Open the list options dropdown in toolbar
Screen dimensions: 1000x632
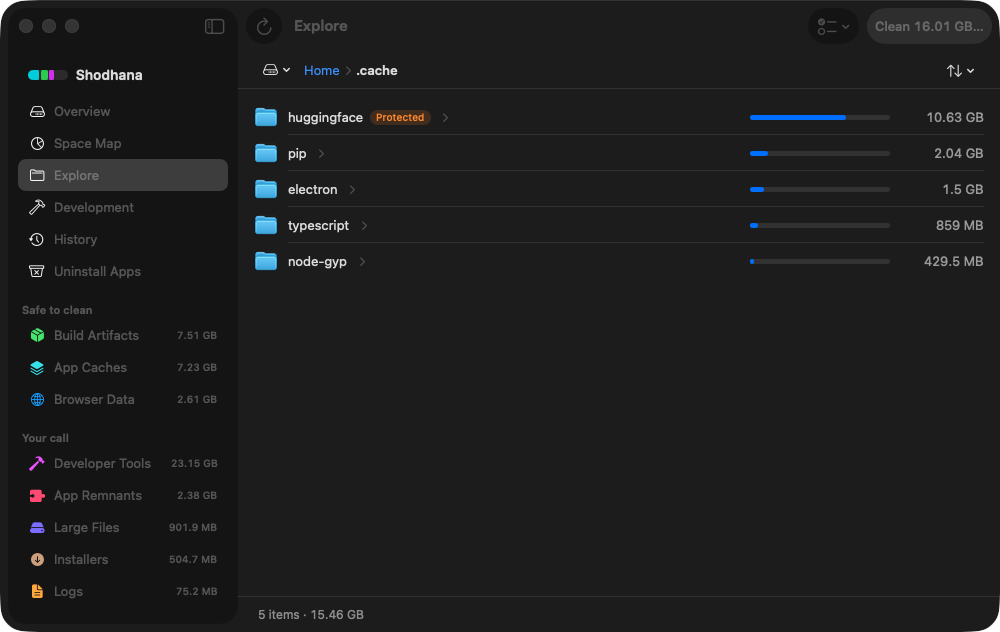tap(833, 26)
